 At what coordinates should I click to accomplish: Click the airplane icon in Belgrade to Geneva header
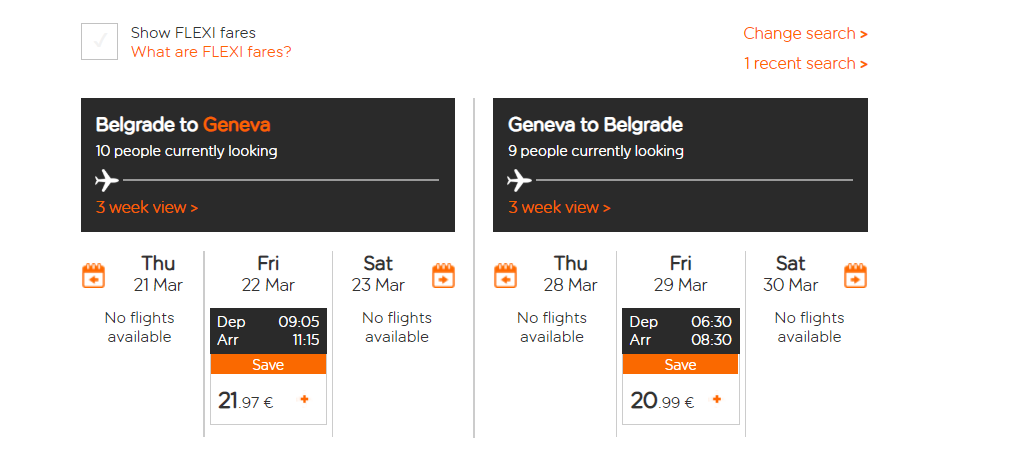pos(107,180)
